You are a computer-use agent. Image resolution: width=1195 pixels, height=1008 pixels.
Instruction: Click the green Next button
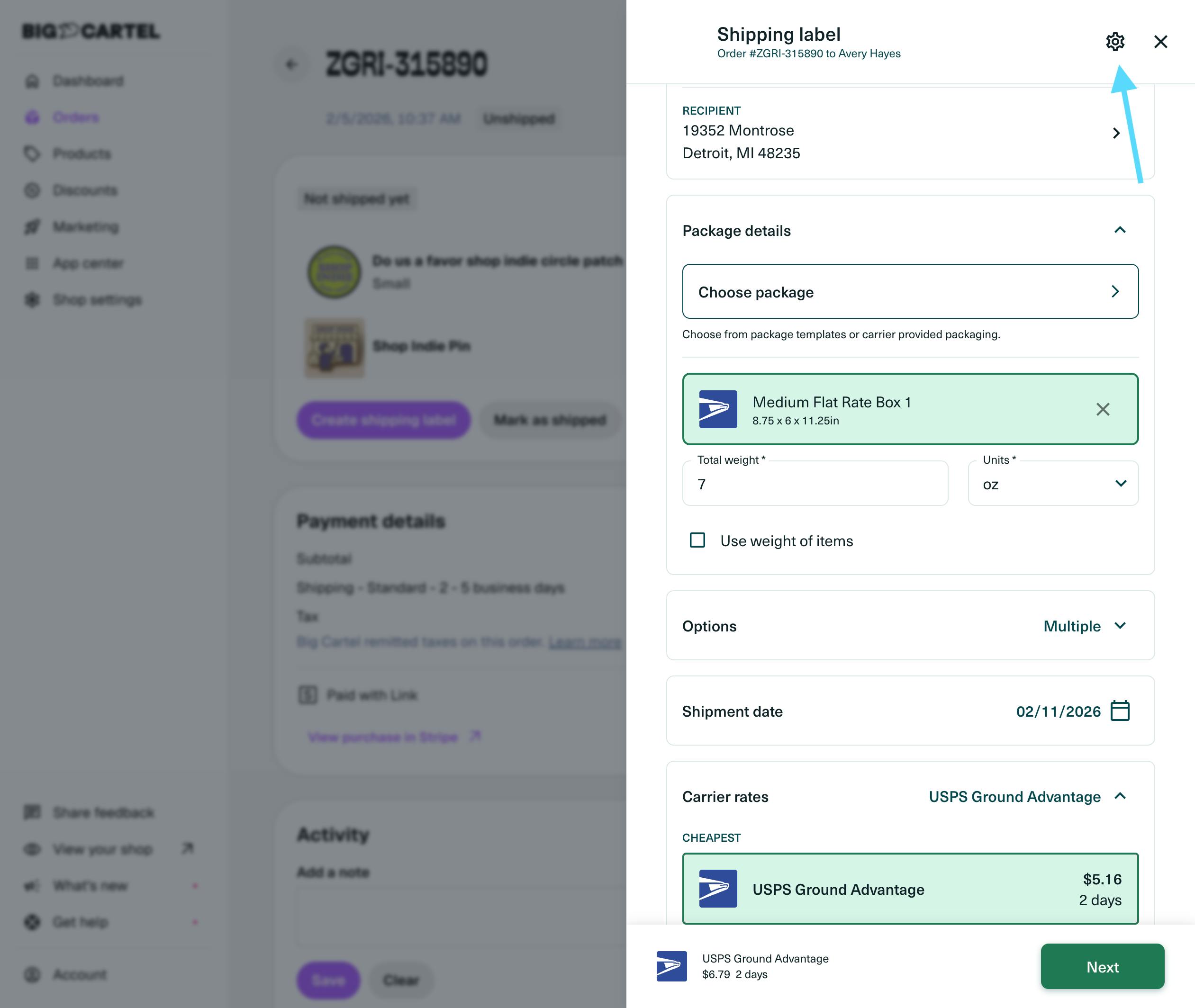(x=1102, y=967)
